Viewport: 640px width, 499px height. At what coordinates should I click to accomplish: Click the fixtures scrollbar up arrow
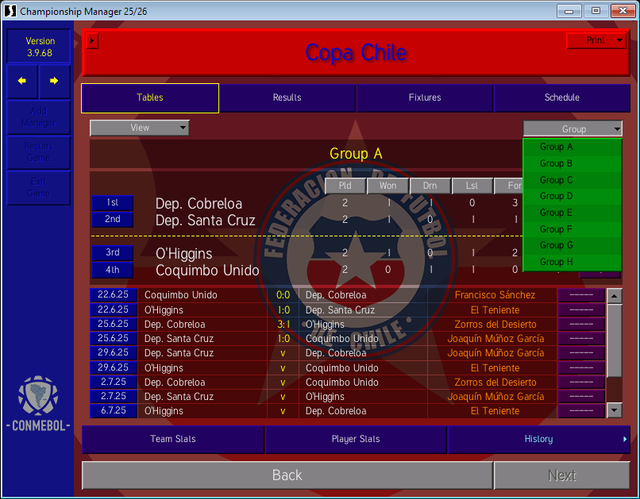pyautogui.click(x=614, y=296)
